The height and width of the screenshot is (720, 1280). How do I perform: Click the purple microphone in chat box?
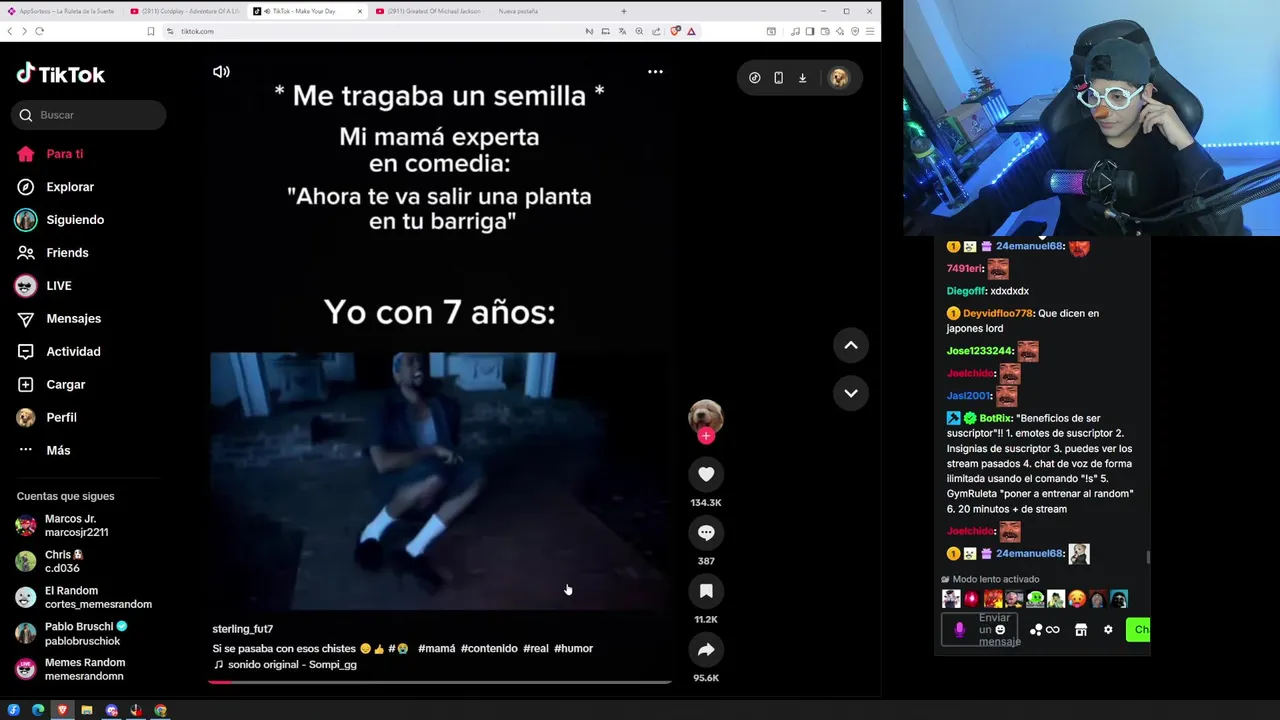click(x=959, y=629)
